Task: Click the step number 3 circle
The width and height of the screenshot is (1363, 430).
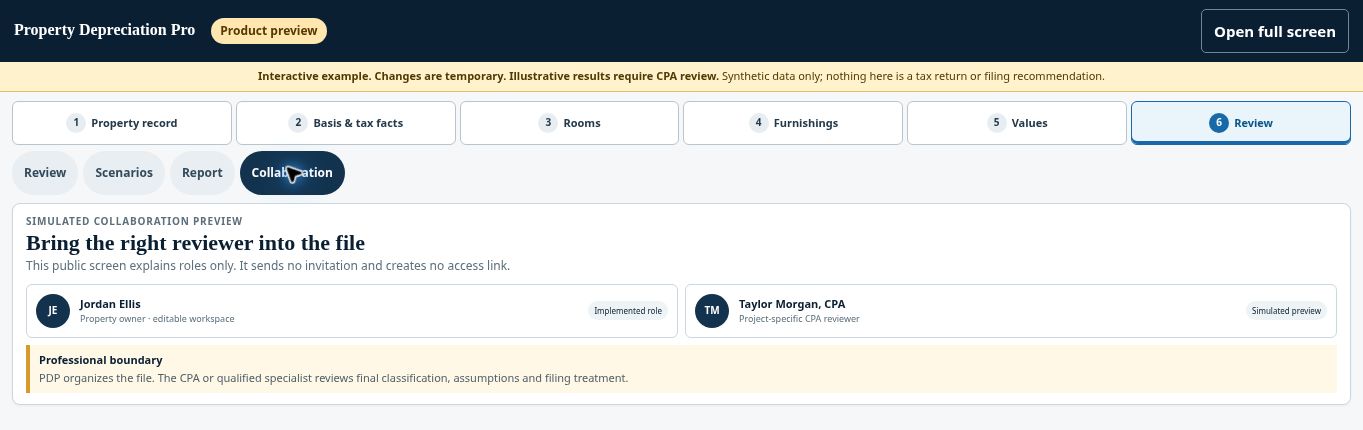Action: click(x=547, y=123)
